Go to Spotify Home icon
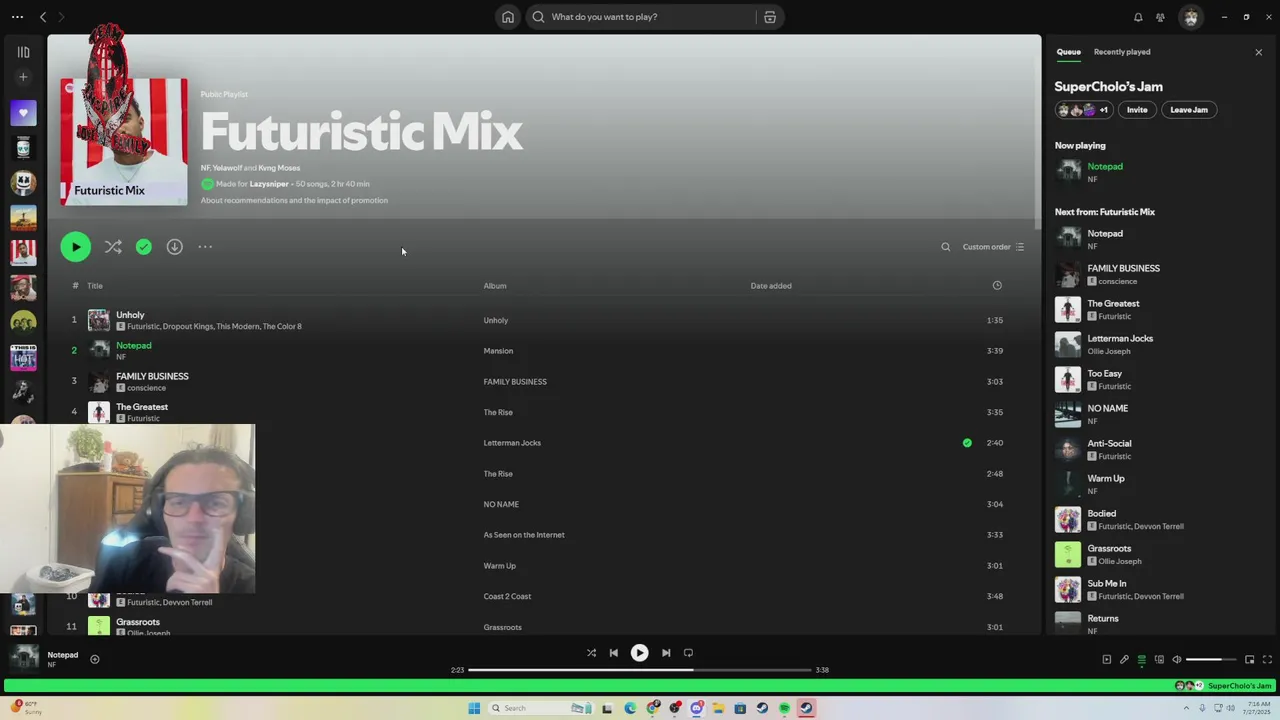Screen dimensions: 1280x720 point(508,17)
